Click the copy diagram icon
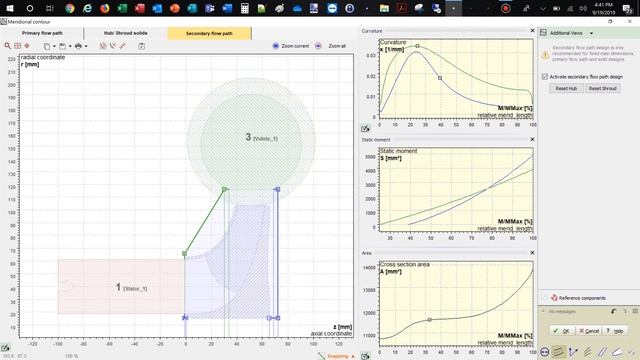This screenshot has width=640, height=360. (47, 46)
